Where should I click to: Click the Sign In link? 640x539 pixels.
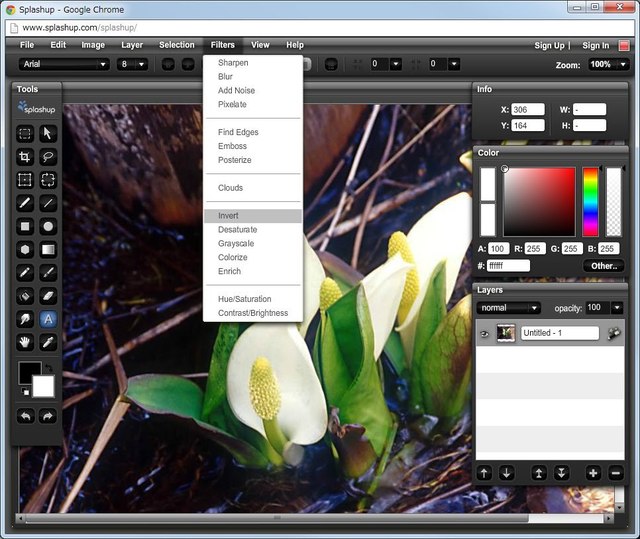(x=596, y=45)
